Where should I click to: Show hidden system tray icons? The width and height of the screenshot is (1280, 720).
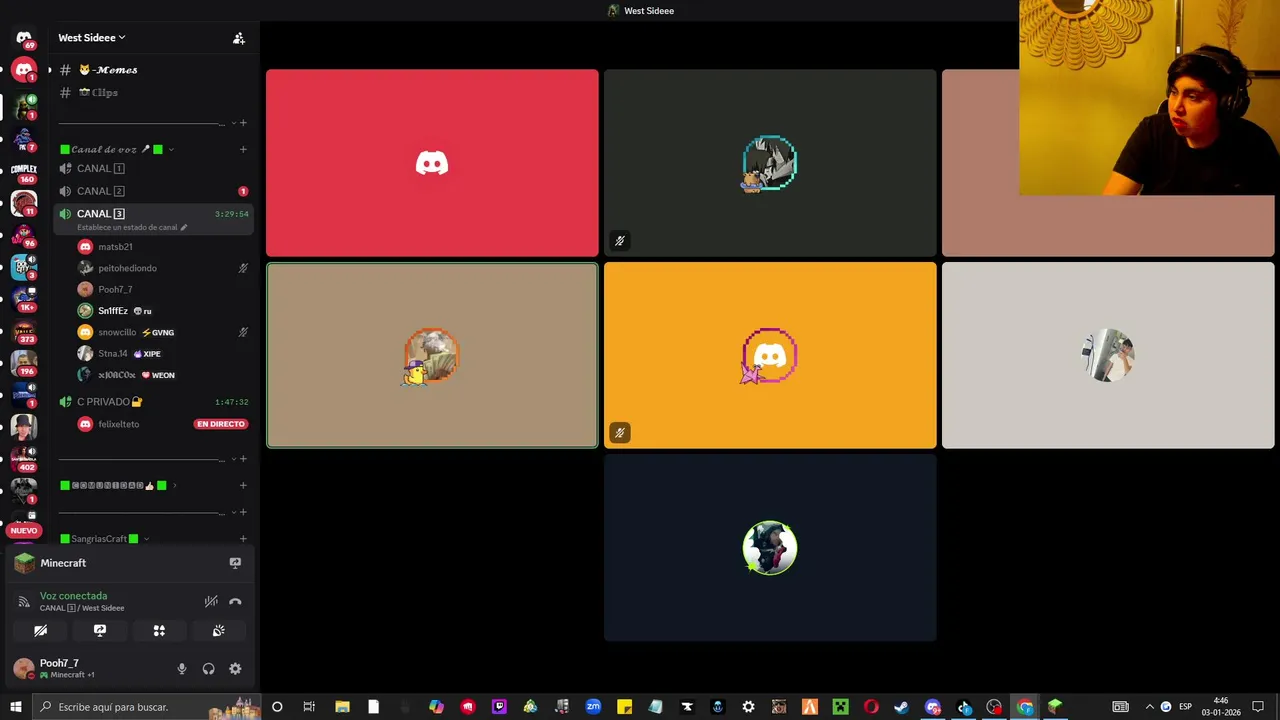[x=1149, y=707]
